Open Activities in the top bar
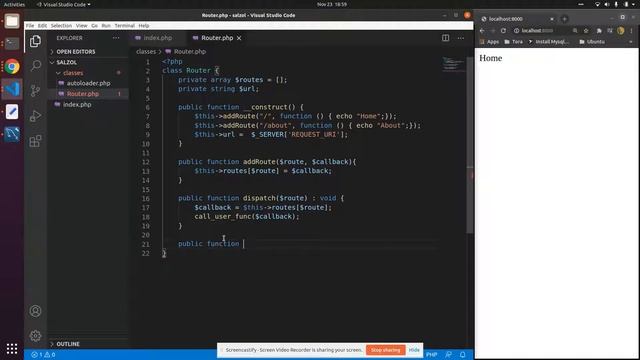This screenshot has height=360, width=640. pyautogui.click(x=14, y=4)
